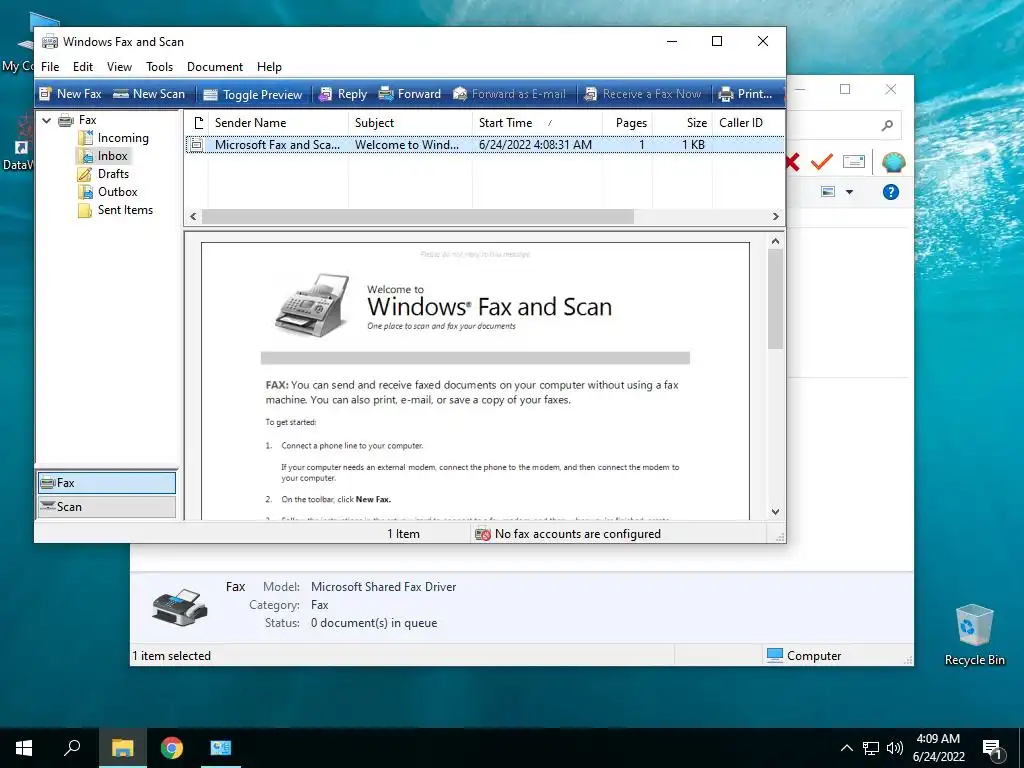Screen dimensions: 1024x768
Task: Click the Control Panel taskbar icon
Action: (x=221, y=748)
